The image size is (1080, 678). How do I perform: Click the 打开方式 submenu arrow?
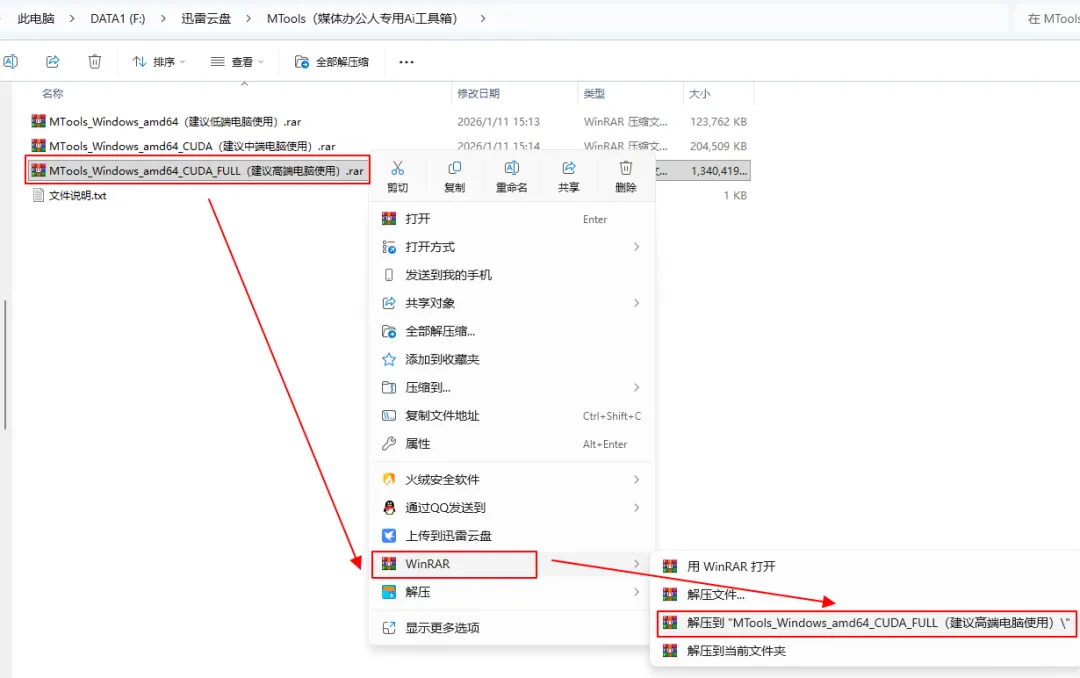click(x=636, y=247)
